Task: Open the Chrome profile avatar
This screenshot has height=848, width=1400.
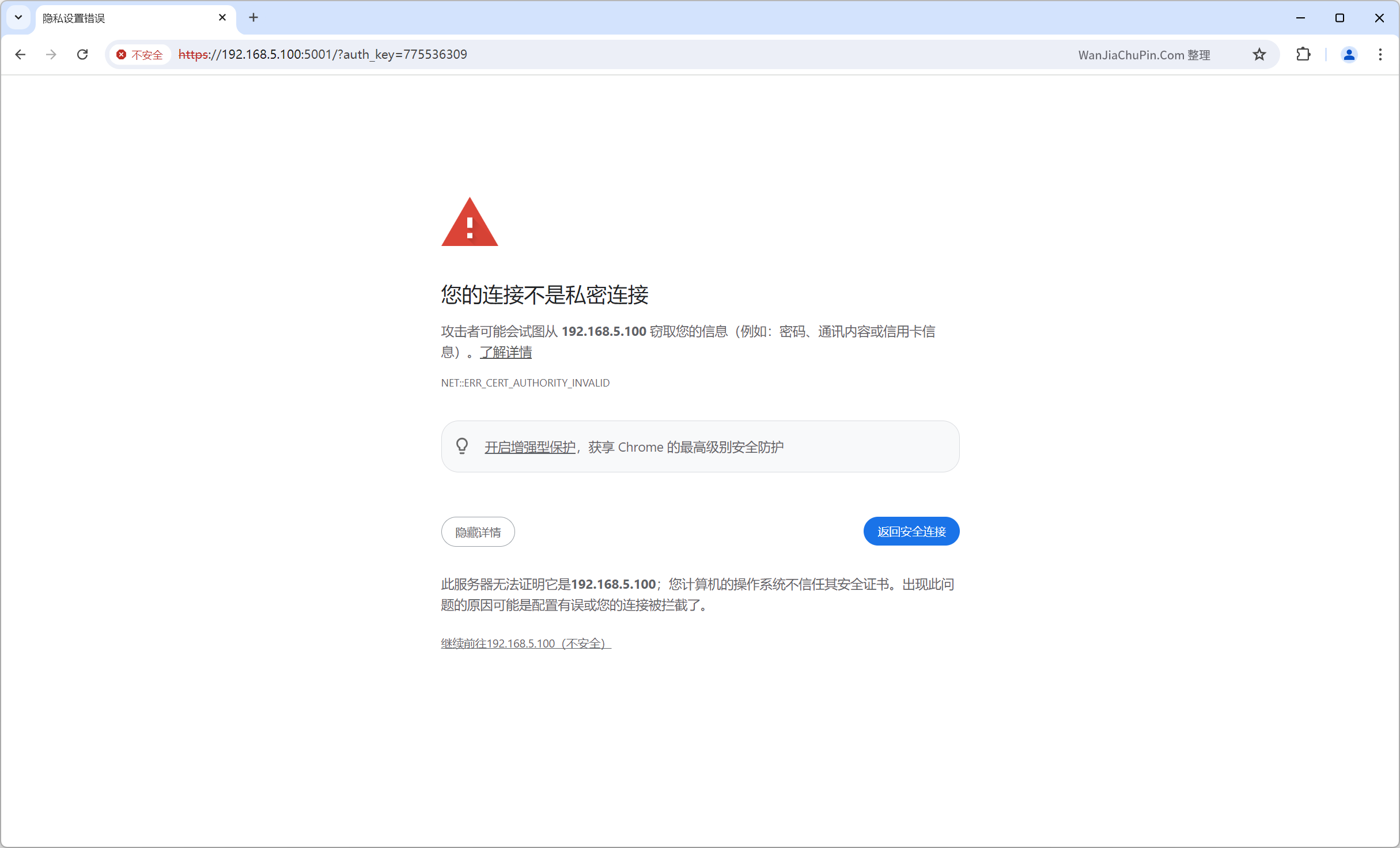Action: coord(1349,54)
